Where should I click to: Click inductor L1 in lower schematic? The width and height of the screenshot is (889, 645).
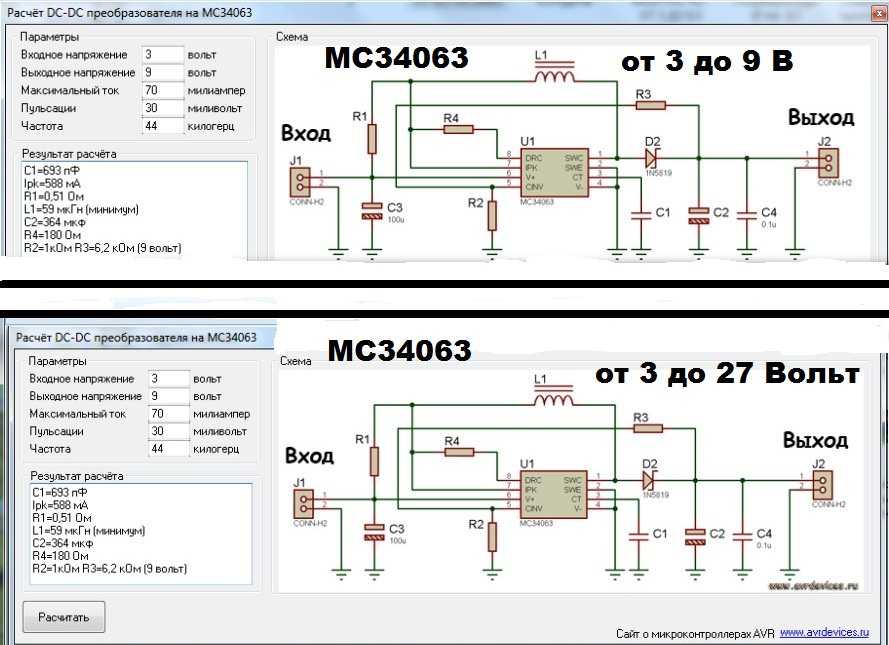[553, 397]
